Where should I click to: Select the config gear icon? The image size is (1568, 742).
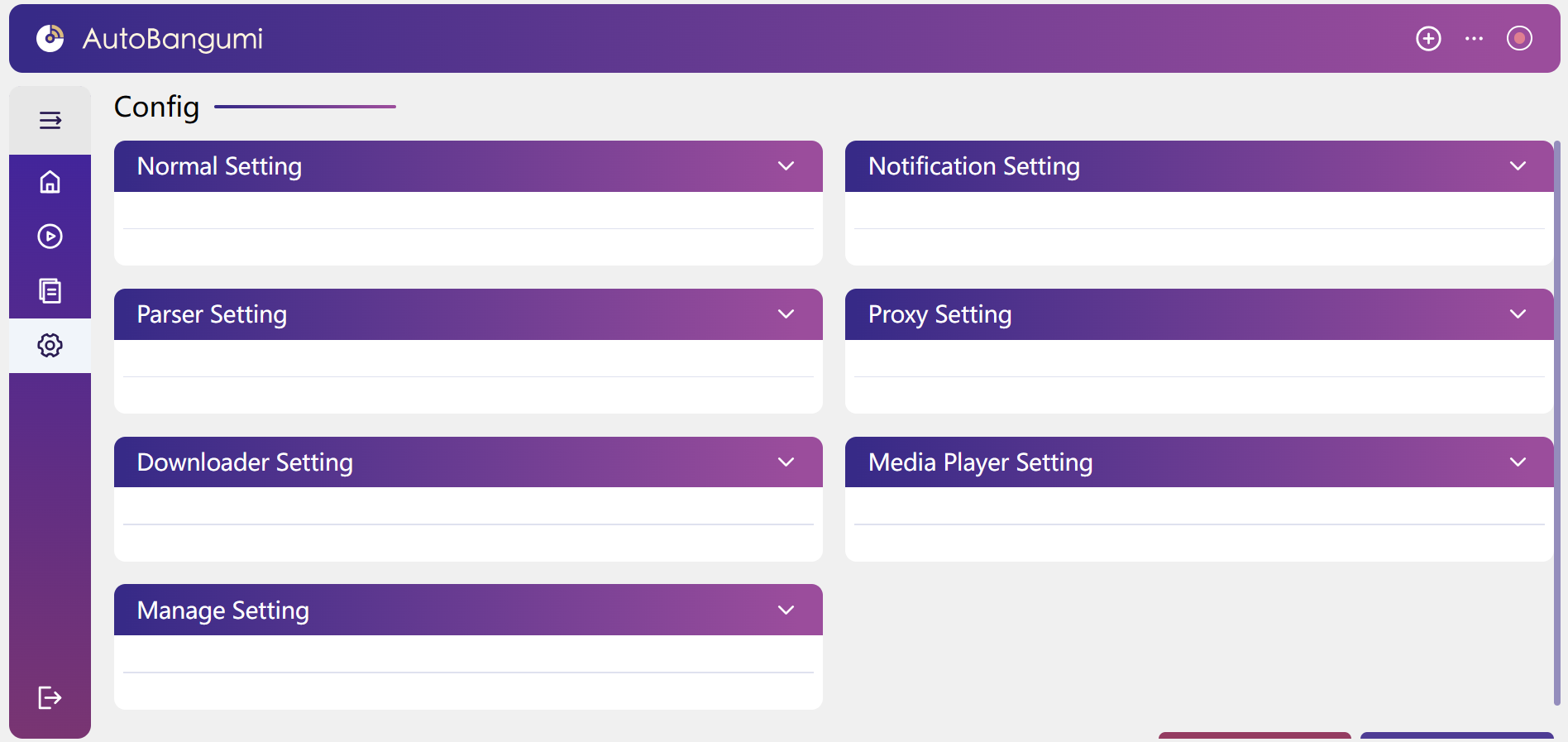pos(50,346)
